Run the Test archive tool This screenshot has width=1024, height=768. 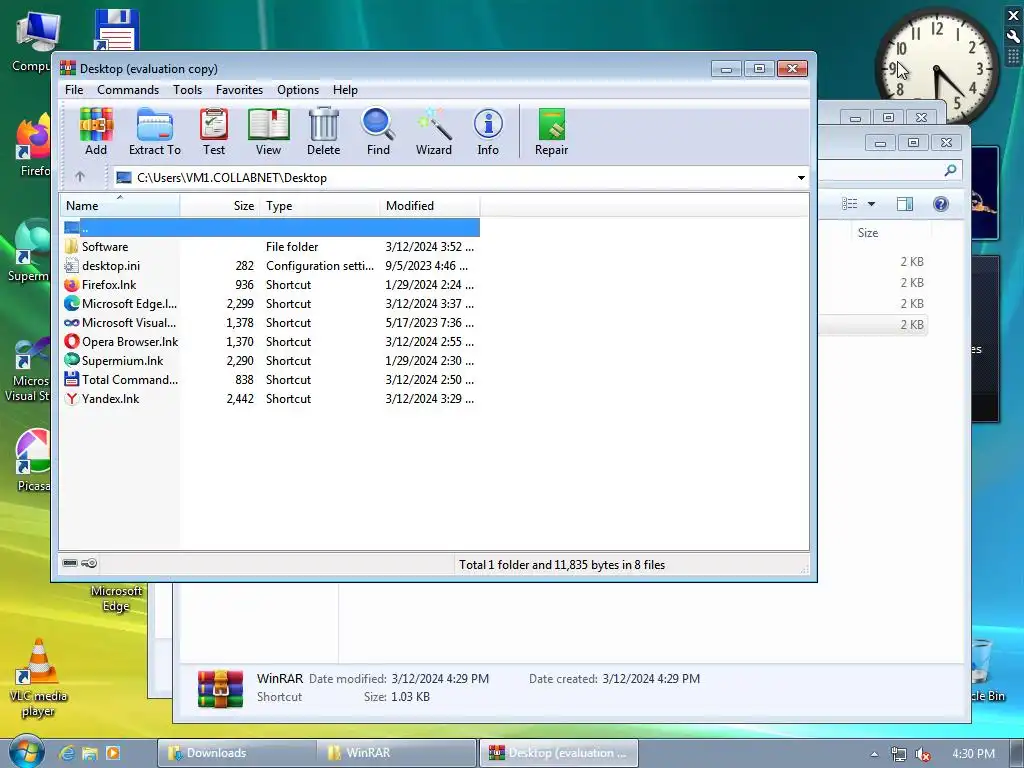tap(214, 131)
